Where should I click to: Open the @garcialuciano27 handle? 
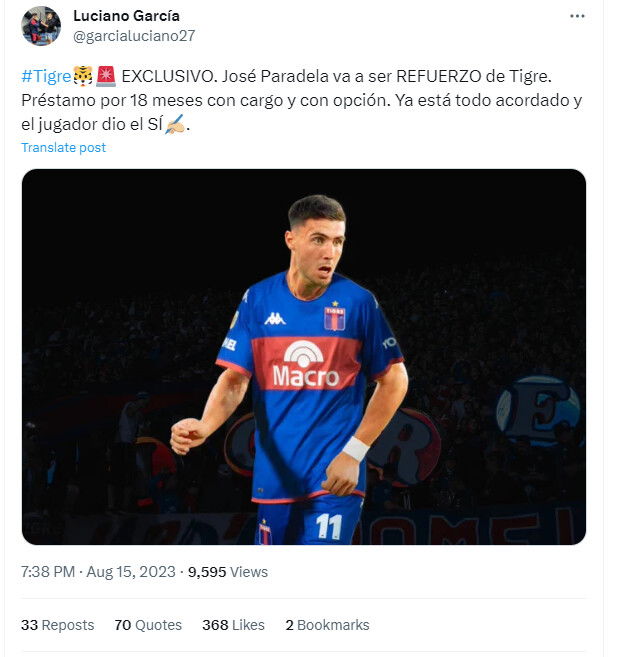tap(134, 36)
